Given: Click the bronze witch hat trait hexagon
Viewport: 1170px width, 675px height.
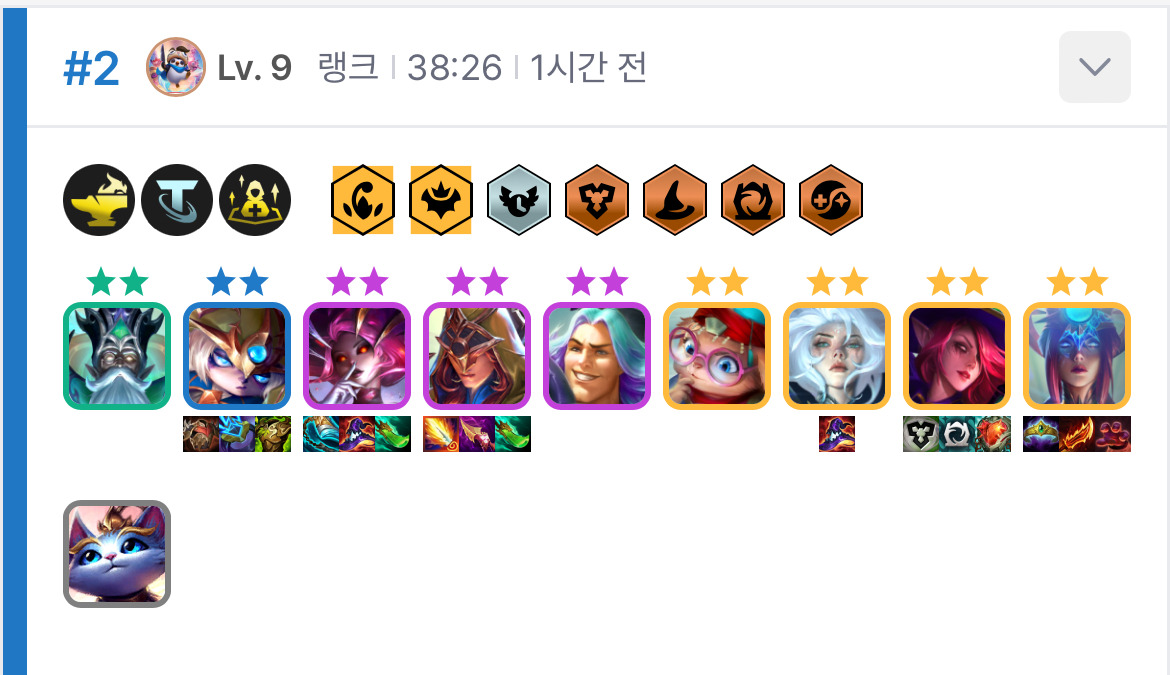Looking at the screenshot, I should [675, 200].
